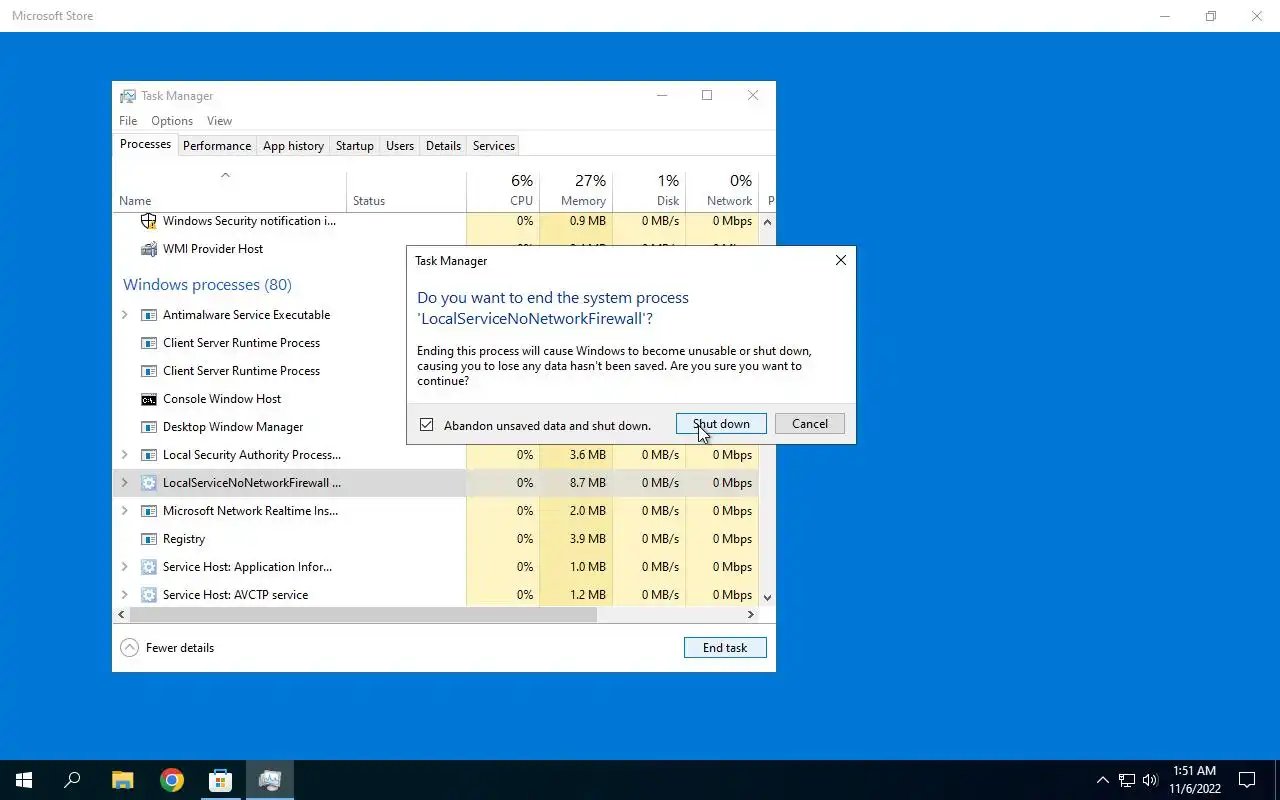Click the 3.9 MB Registry memory value
The width and height of the screenshot is (1280, 800).
pos(587,539)
